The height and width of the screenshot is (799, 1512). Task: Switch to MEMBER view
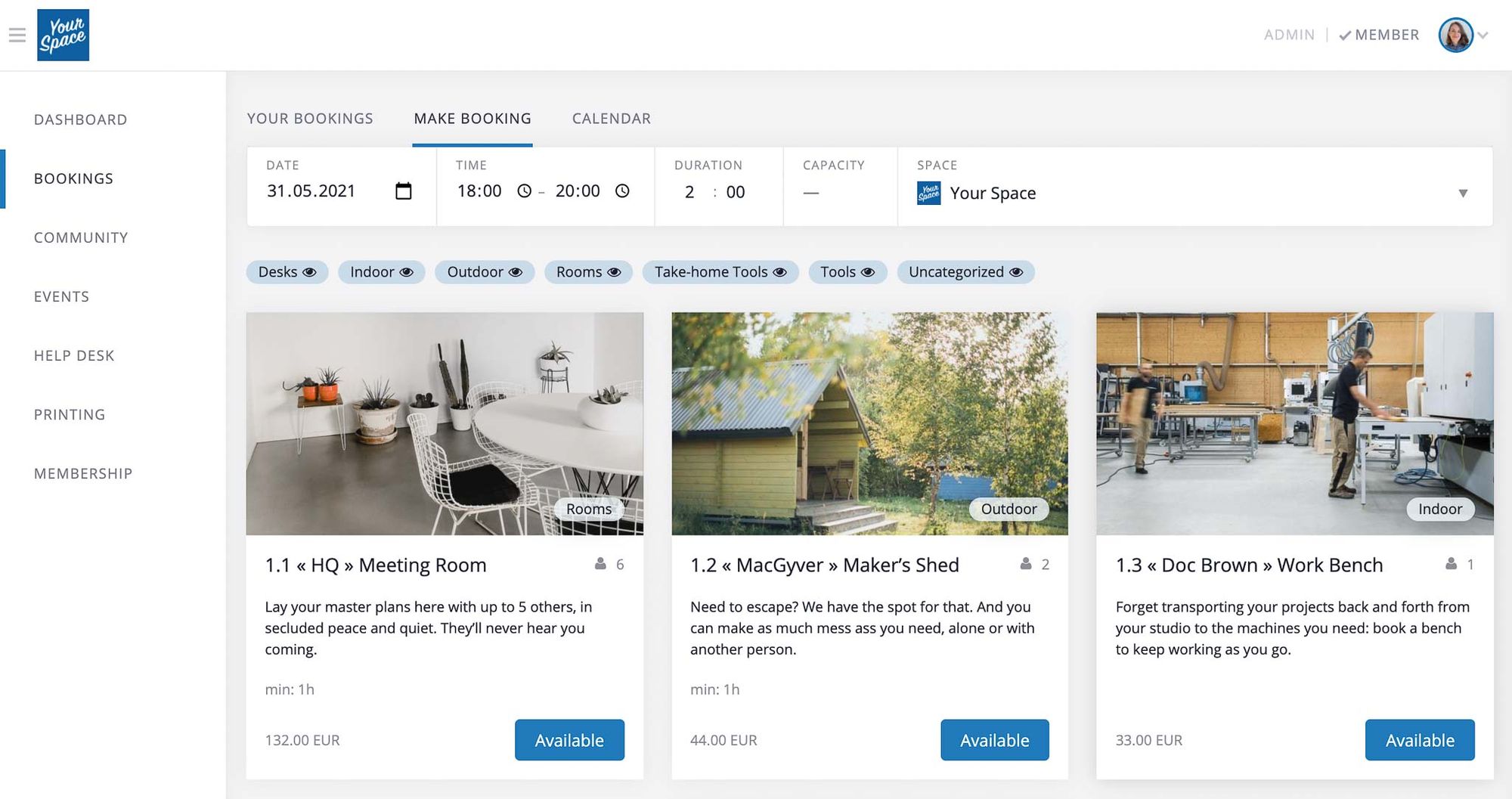click(1387, 35)
